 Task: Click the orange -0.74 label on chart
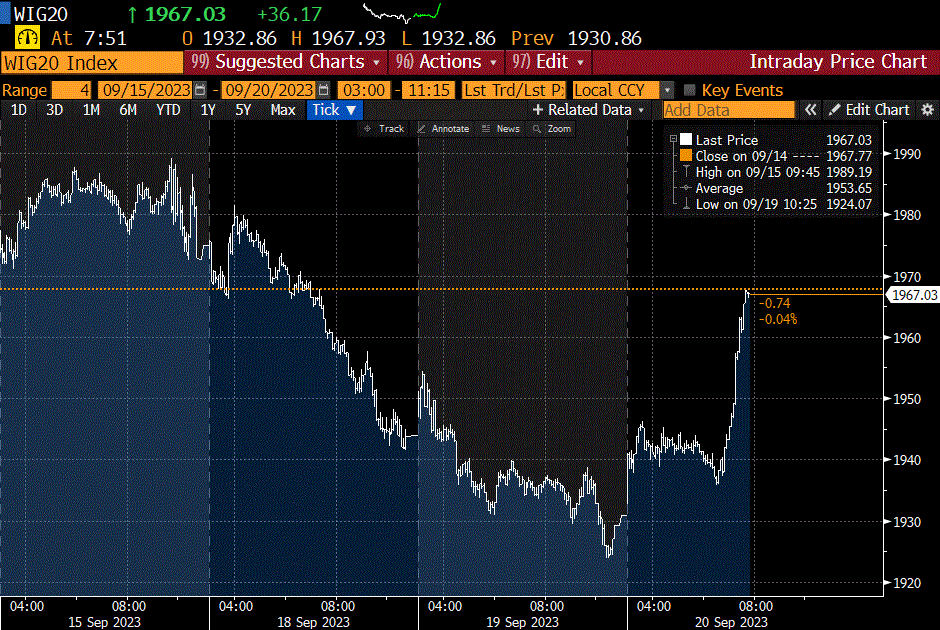point(775,303)
